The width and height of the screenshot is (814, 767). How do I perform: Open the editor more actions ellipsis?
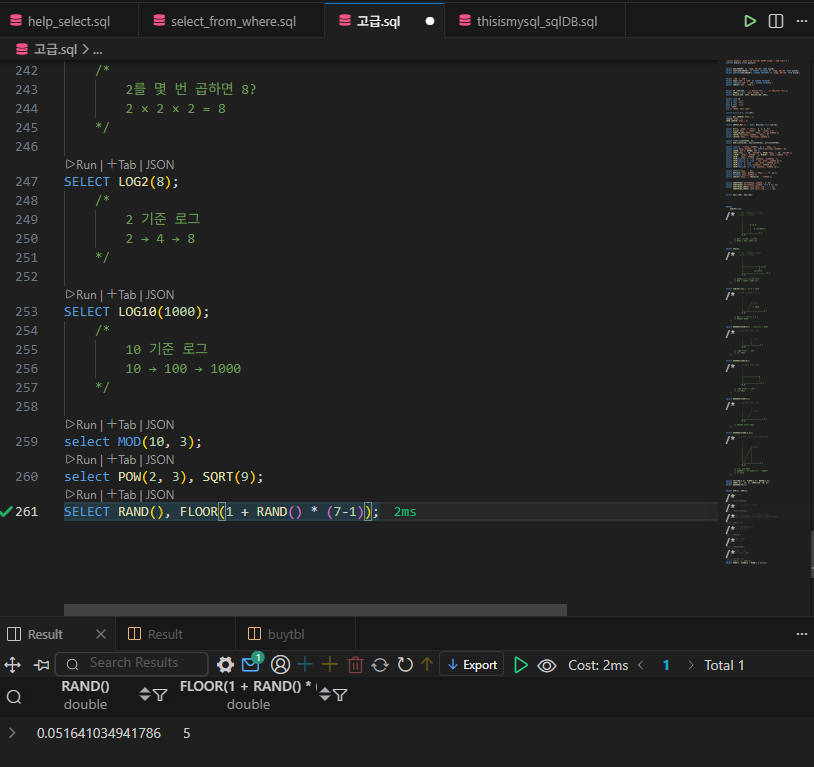coord(802,21)
